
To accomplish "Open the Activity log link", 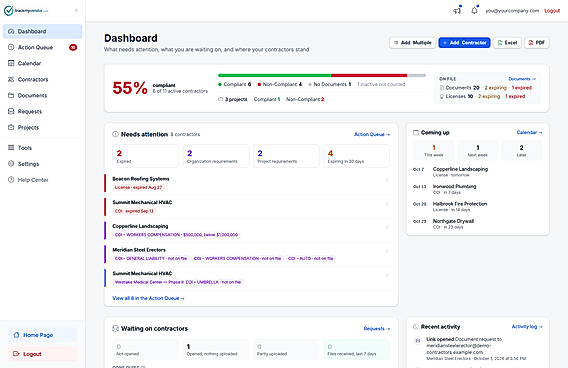I will tap(527, 327).
